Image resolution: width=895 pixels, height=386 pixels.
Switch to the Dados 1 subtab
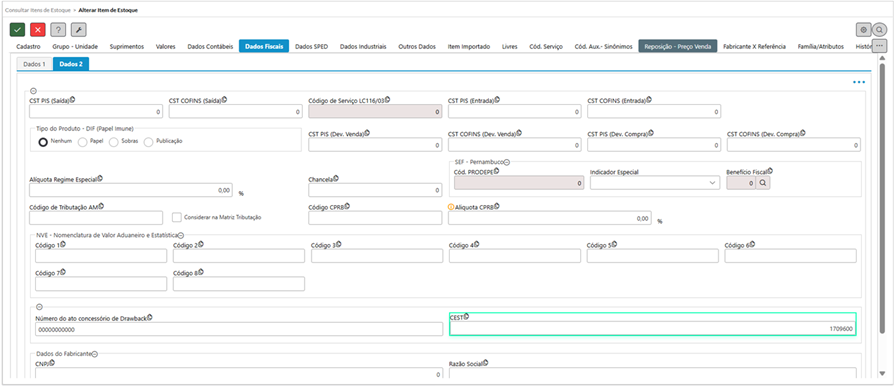[x=34, y=64]
